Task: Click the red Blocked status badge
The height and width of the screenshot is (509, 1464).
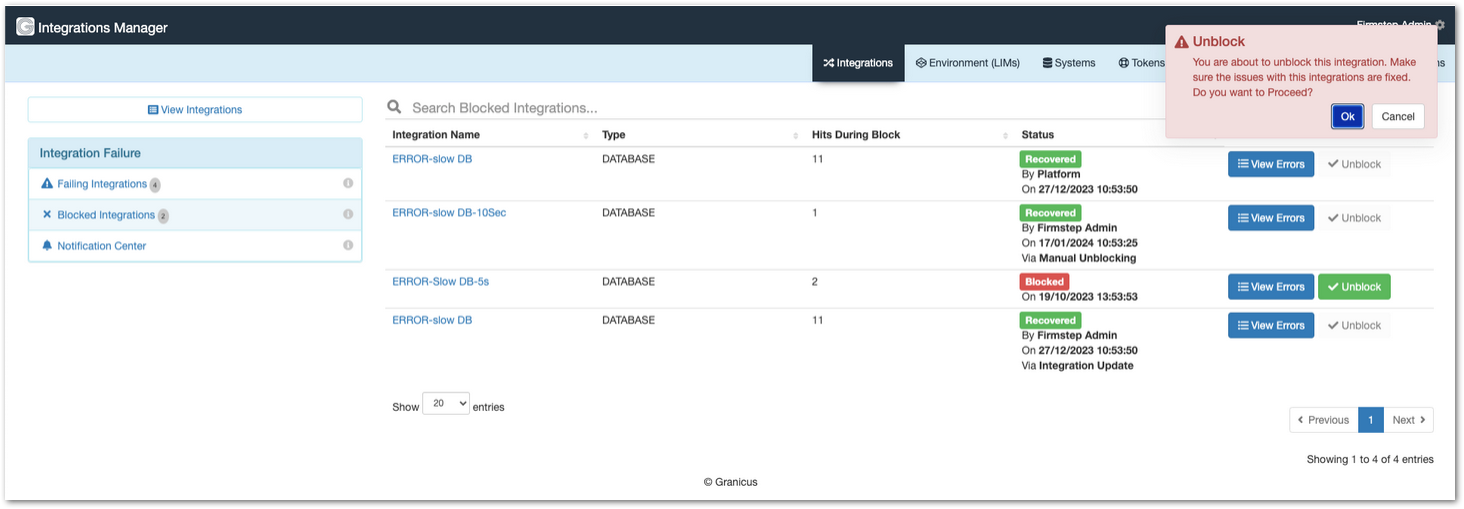Action: coord(1044,282)
